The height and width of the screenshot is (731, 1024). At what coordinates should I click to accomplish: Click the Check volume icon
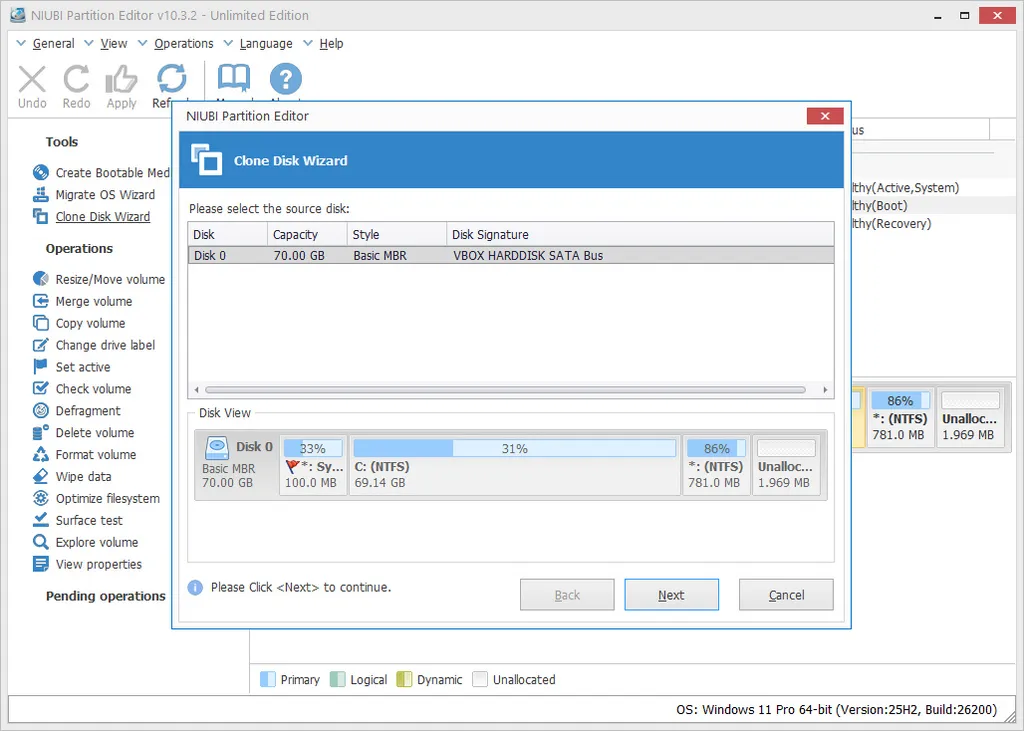coord(40,389)
